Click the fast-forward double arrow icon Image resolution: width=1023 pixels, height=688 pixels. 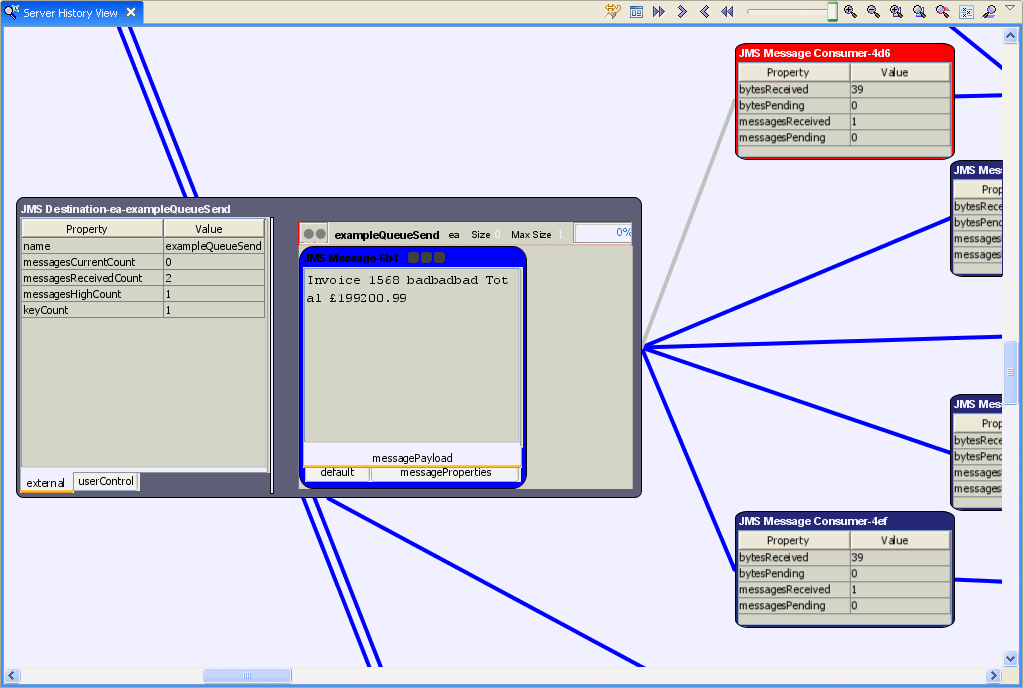(x=659, y=12)
